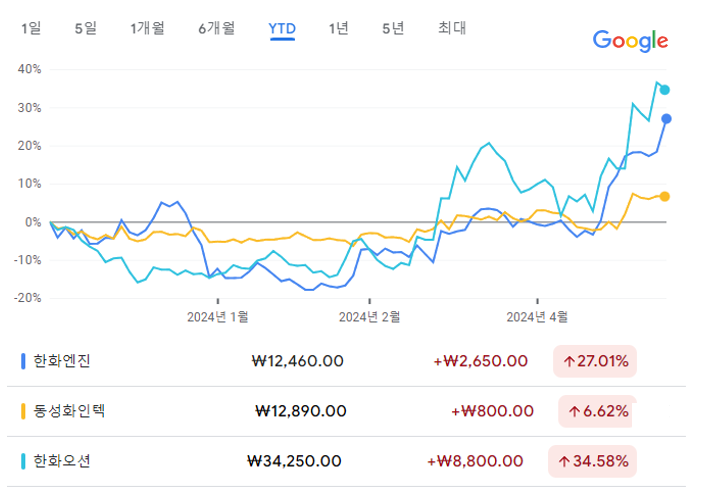Click the ₩34,250.00 price value
The image size is (703, 500).
click(x=294, y=461)
